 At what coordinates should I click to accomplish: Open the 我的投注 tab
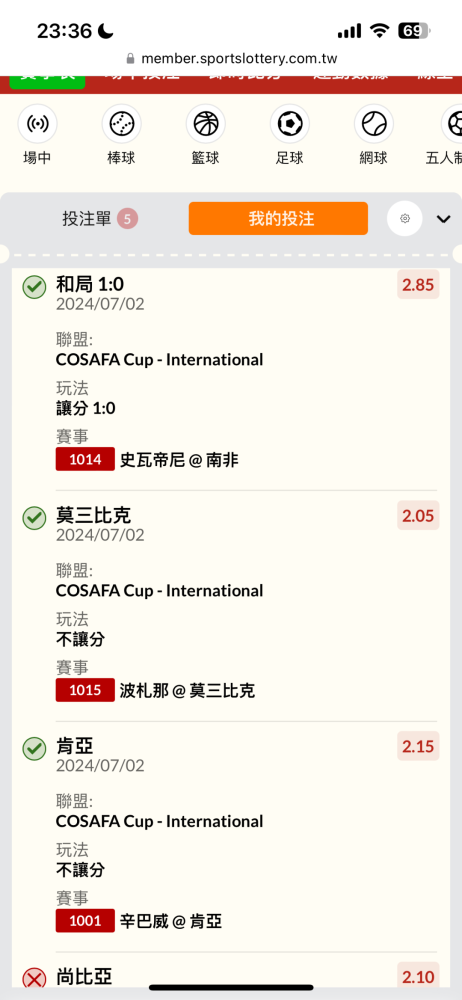278,219
